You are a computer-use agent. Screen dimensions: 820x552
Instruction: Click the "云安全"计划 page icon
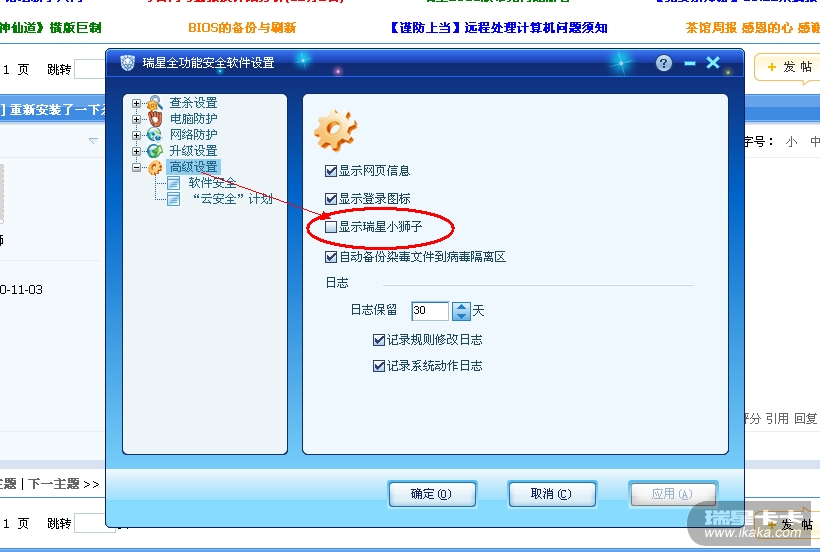coord(174,199)
